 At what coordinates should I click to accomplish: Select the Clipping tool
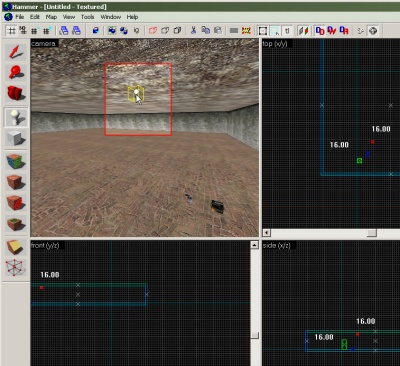15,247
